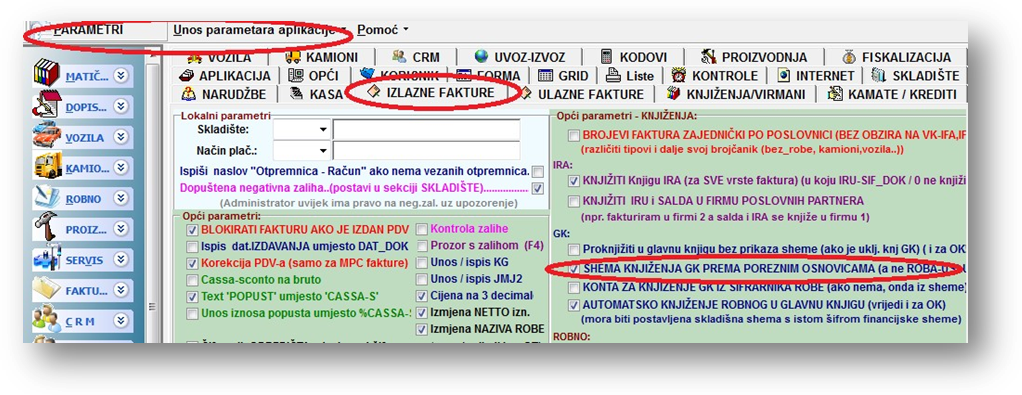Click the icon on APLIKACIJA tab
The height and width of the screenshot is (395, 1022).
pyautogui.click(x=187, y=76)
